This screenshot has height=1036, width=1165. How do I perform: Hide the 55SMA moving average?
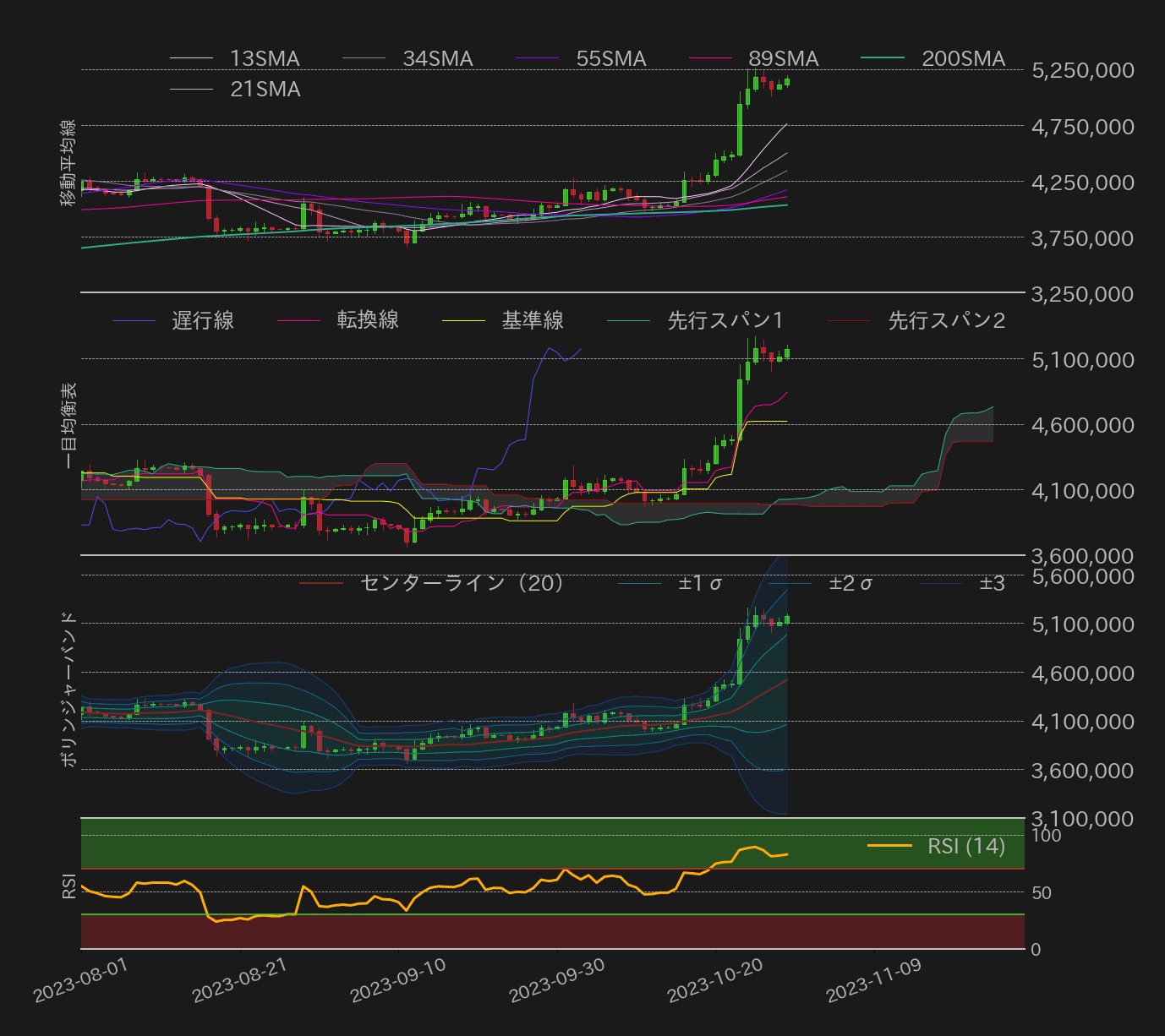click(539, 58)
